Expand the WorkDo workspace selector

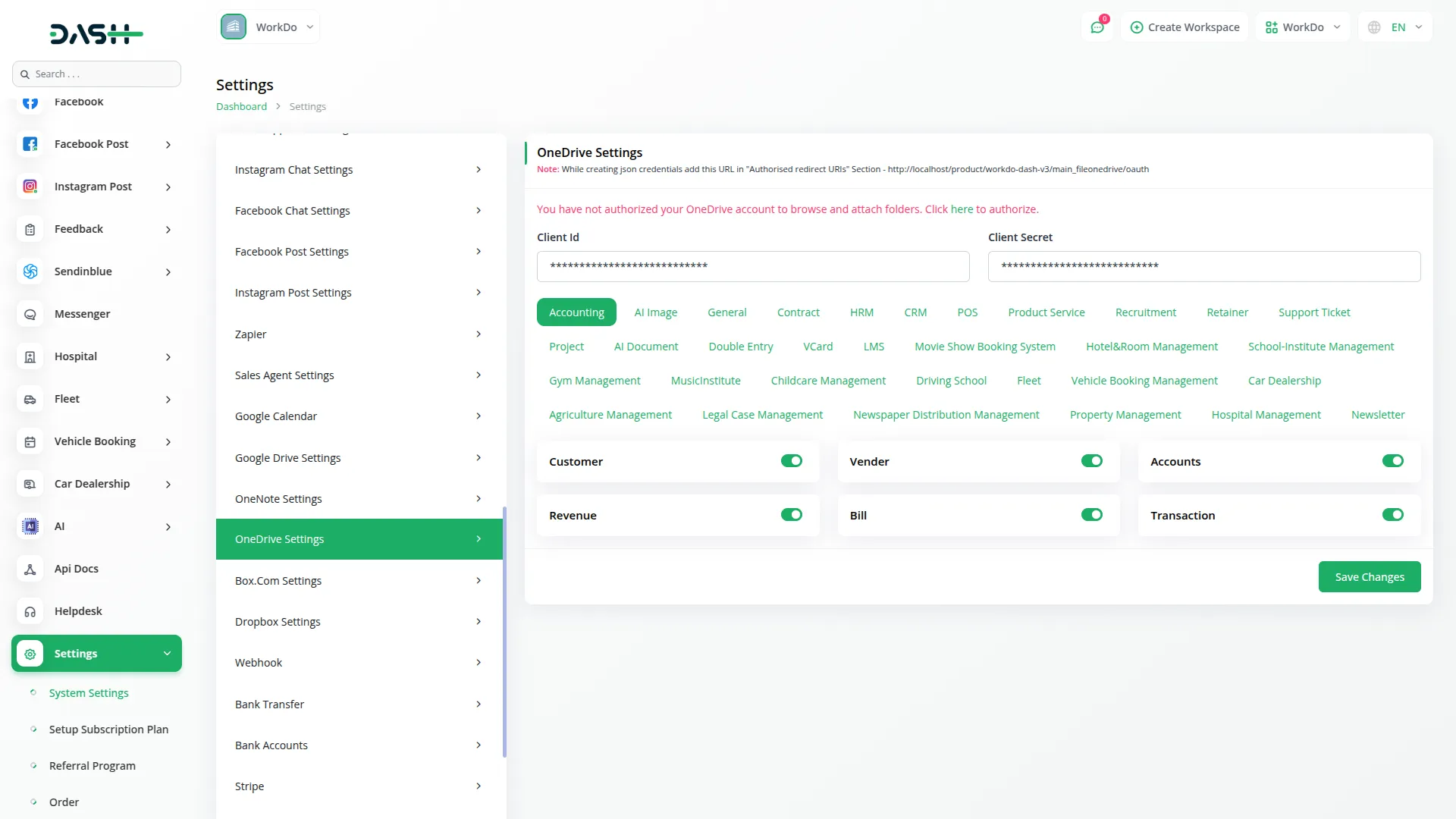[1302, 27]
